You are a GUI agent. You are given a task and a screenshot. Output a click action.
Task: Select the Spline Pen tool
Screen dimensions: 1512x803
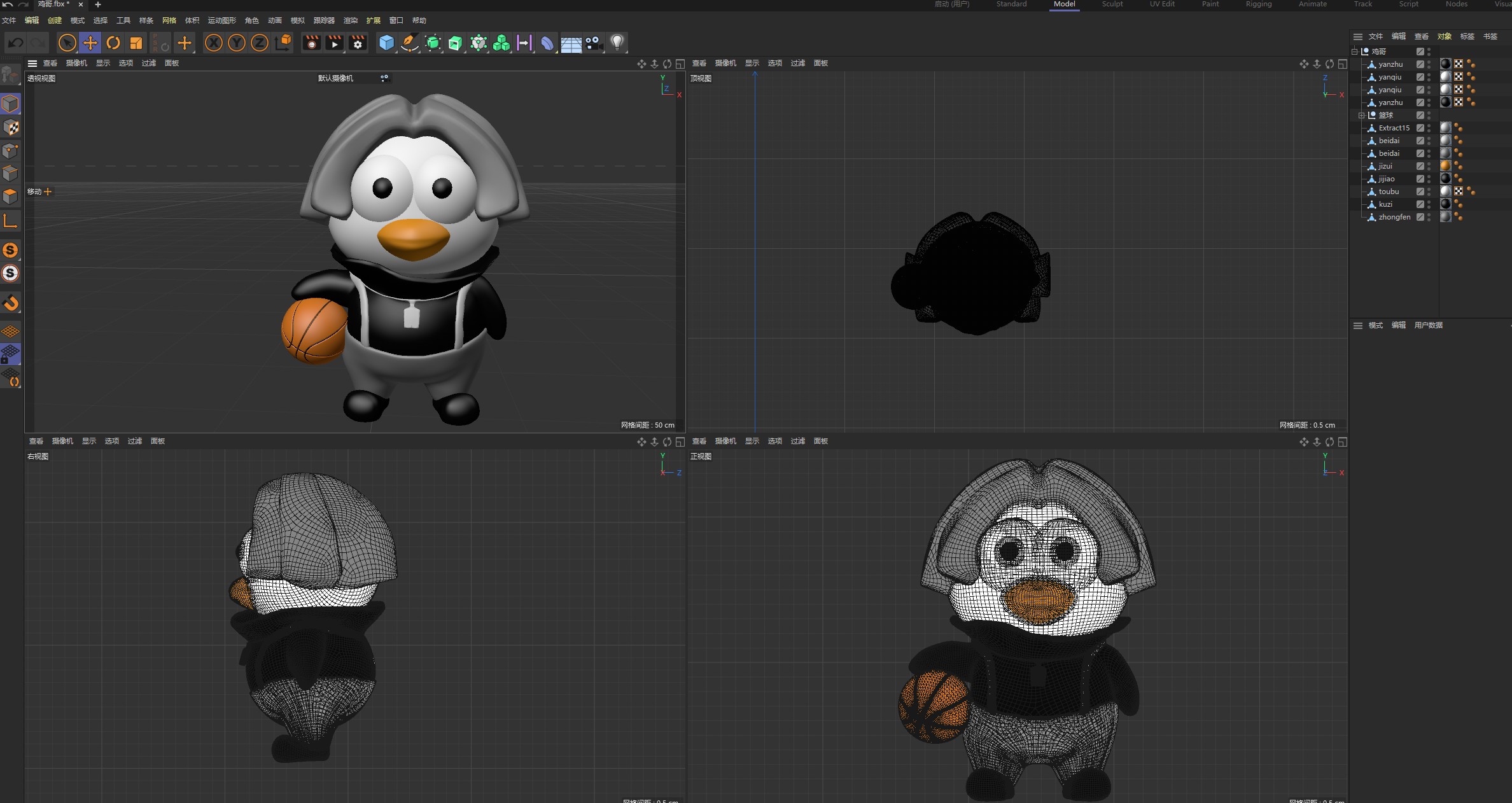410,43
